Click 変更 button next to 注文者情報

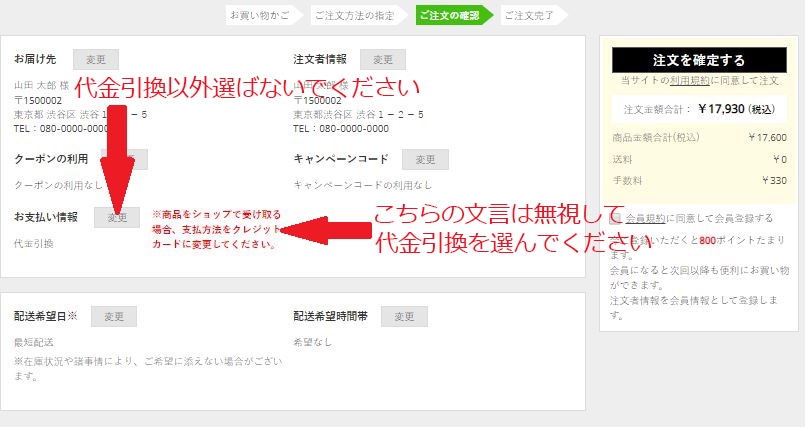(x=383, y=60)
